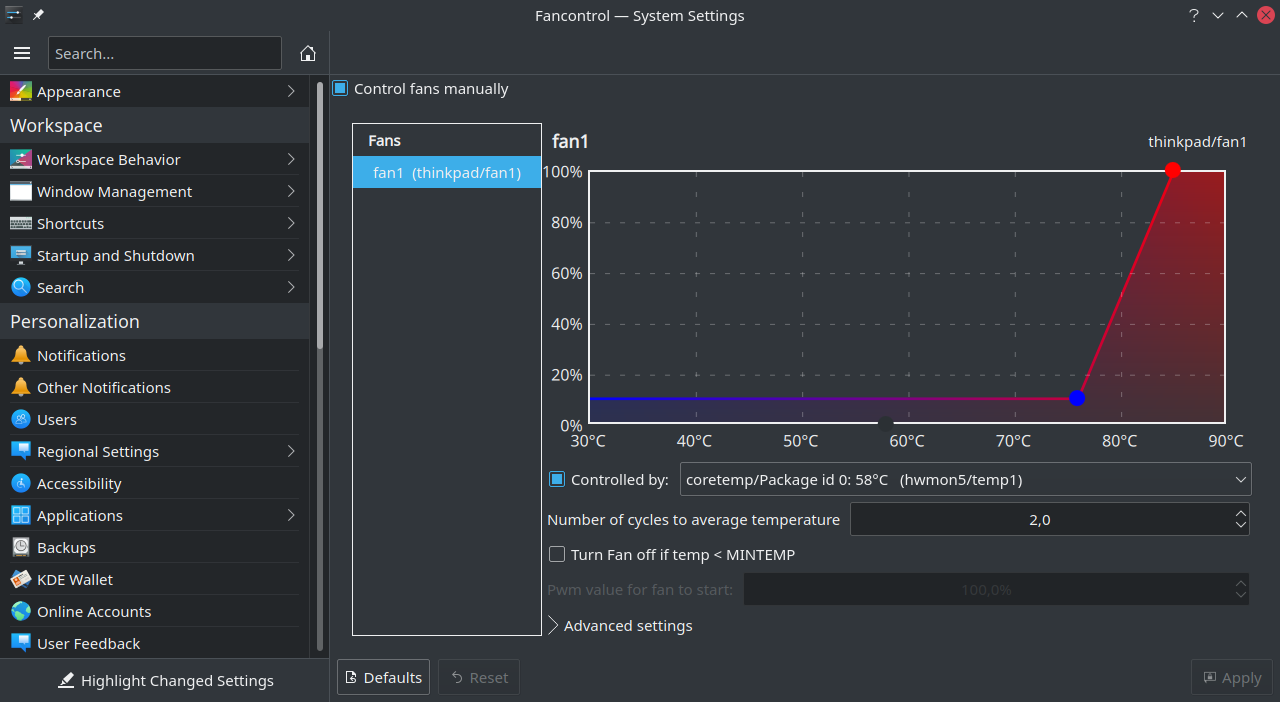Expand Advanced settings

620,625
